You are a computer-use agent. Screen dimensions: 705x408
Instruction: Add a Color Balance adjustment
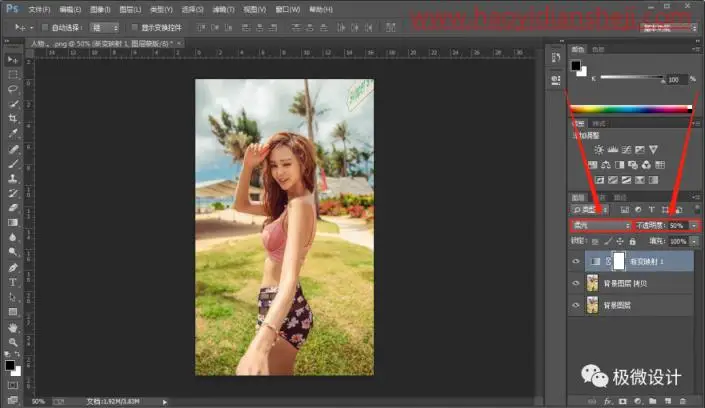pyautogui.click(x=606, y=165)
